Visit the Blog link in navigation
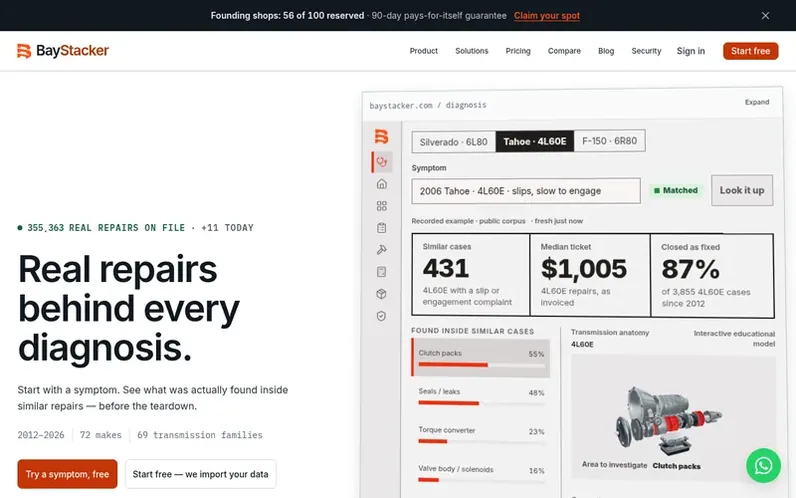 tap(606, 51)
